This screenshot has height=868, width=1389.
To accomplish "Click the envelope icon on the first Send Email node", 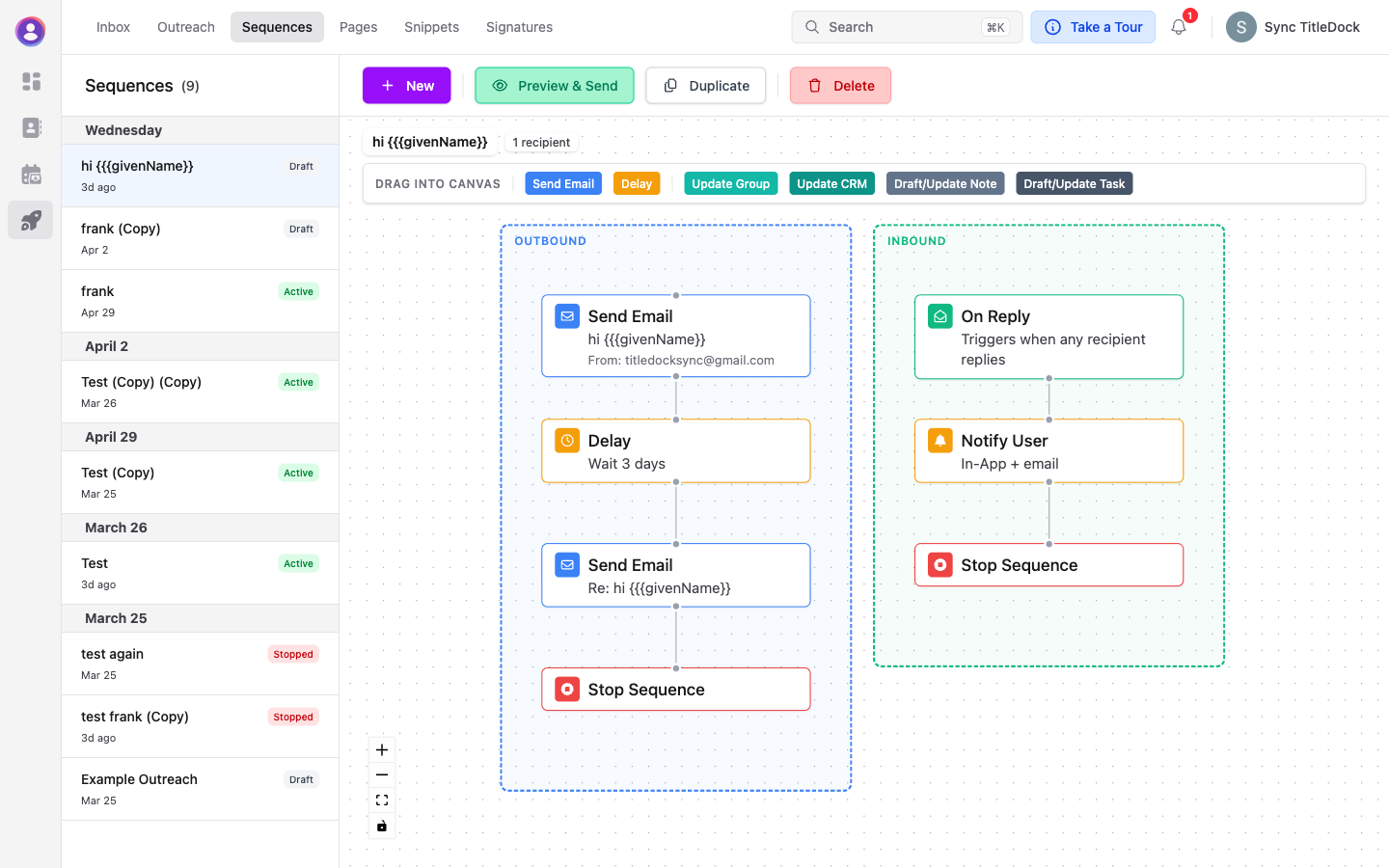I will (x=567, y=316).
